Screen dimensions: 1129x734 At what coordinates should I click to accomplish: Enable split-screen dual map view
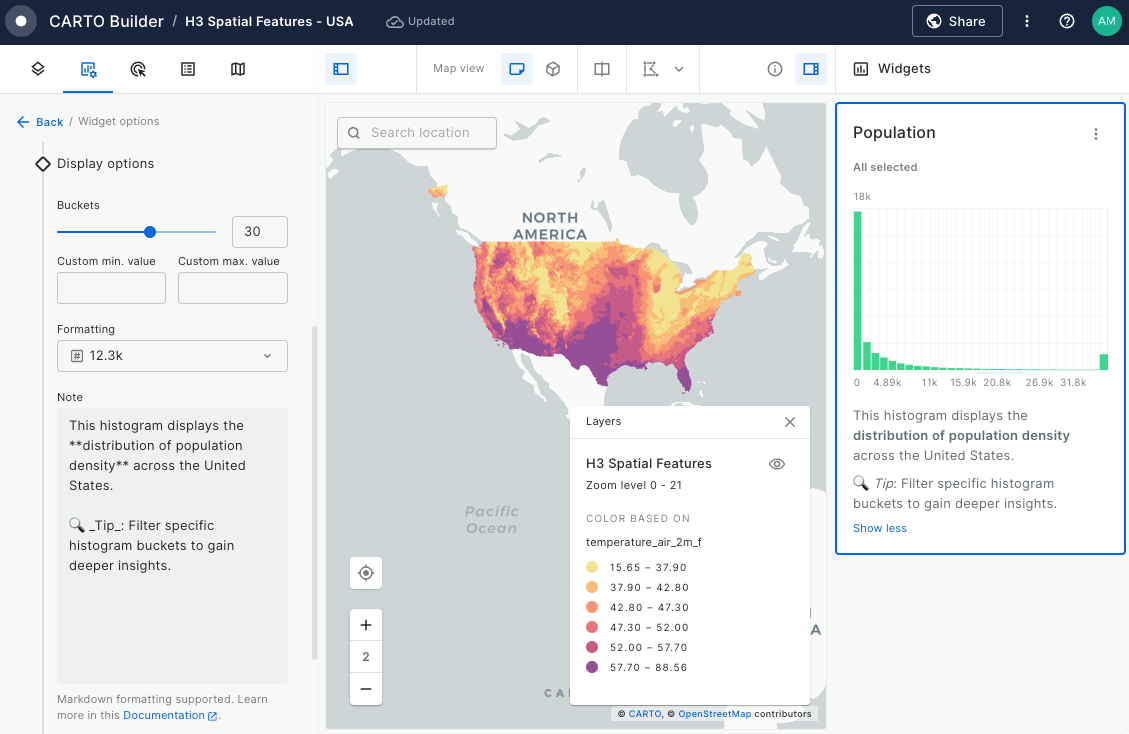pos(602,69)
